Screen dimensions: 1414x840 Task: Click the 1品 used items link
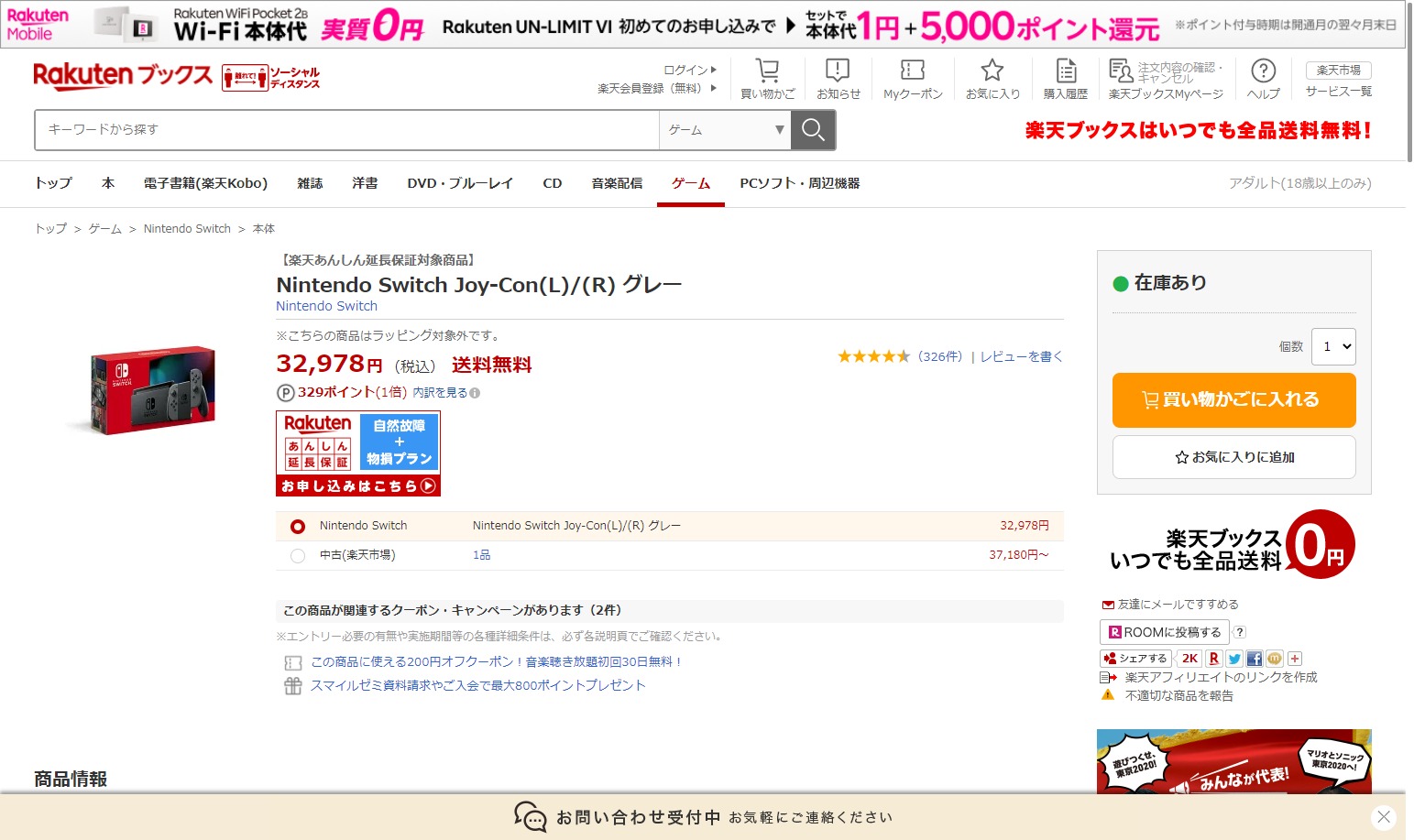coord(481,555)
